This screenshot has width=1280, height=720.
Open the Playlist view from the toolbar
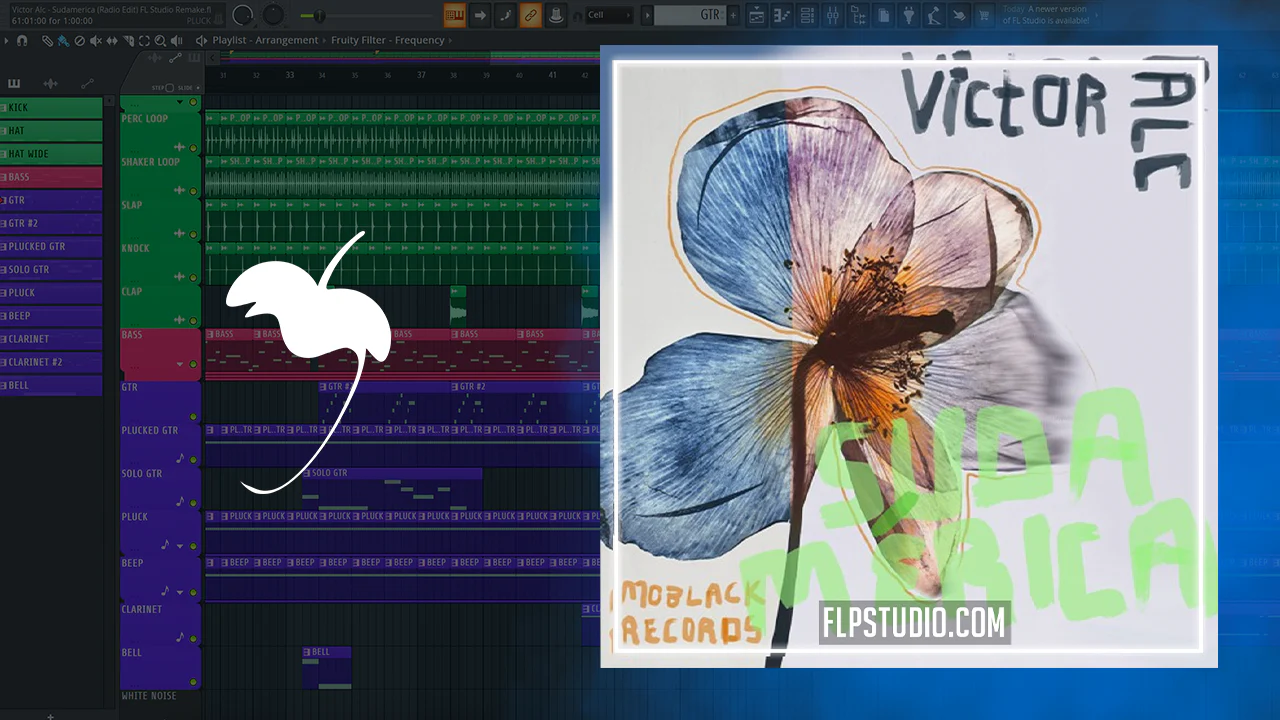[x=757, y=15]
